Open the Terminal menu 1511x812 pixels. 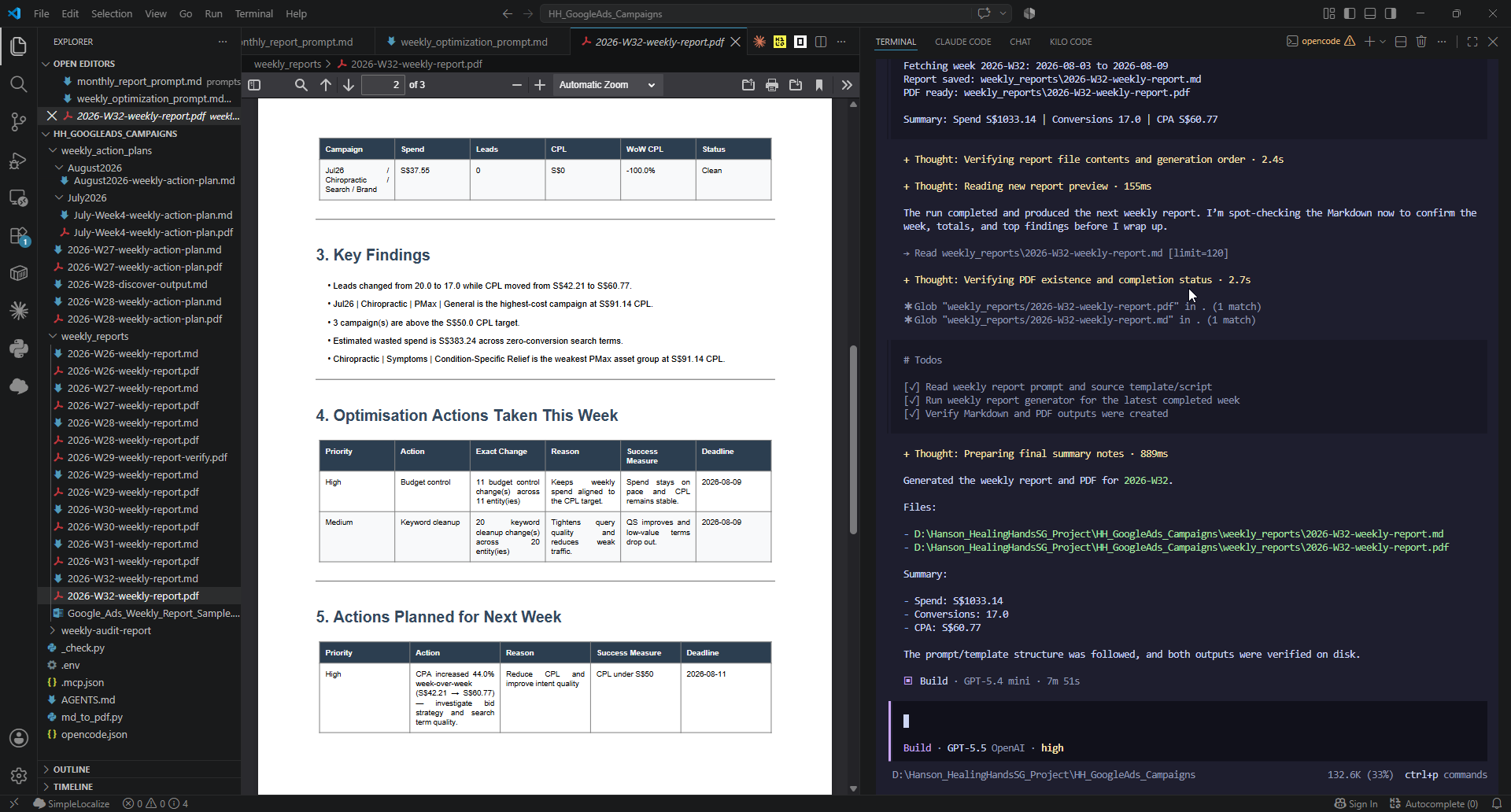[253, 13]
